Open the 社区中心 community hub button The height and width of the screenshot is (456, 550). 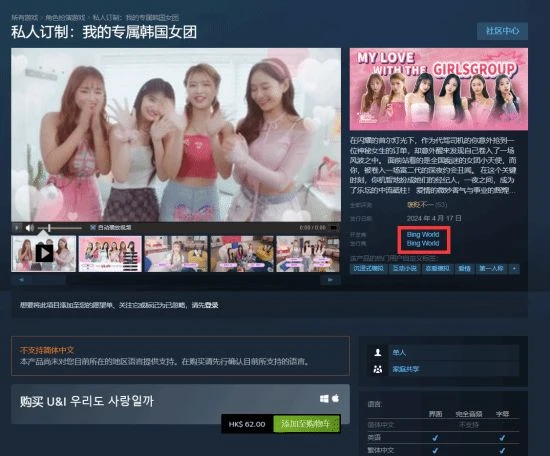[x=502, y=31]
